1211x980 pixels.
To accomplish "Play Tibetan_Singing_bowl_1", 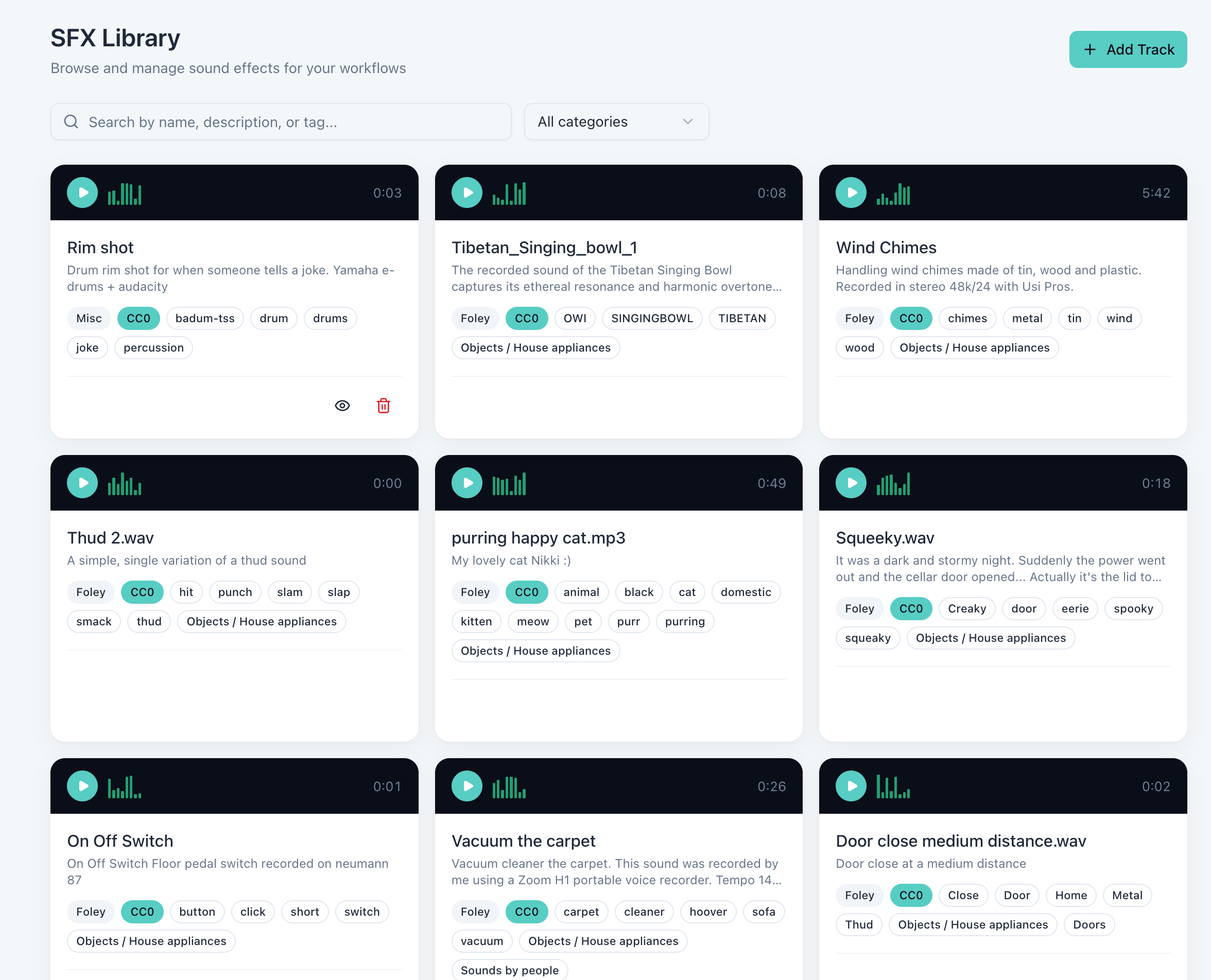I will click(466, 192).
